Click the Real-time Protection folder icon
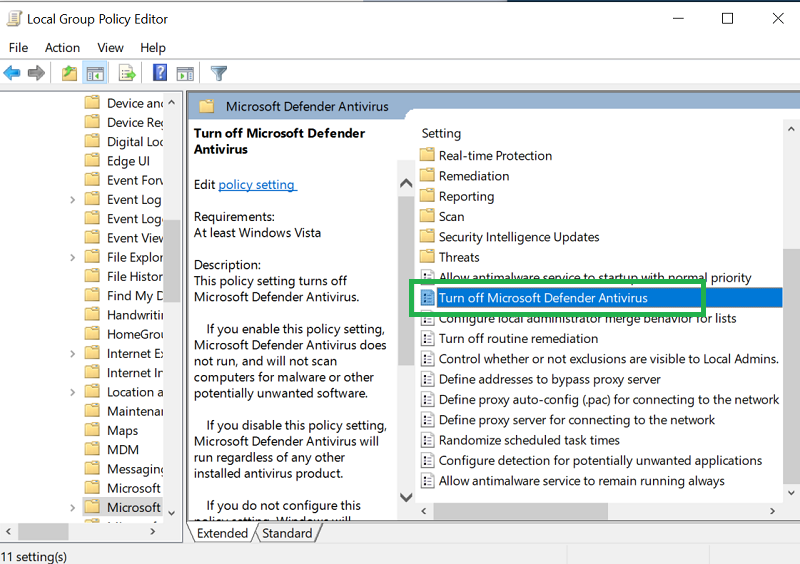 (427, 155)
